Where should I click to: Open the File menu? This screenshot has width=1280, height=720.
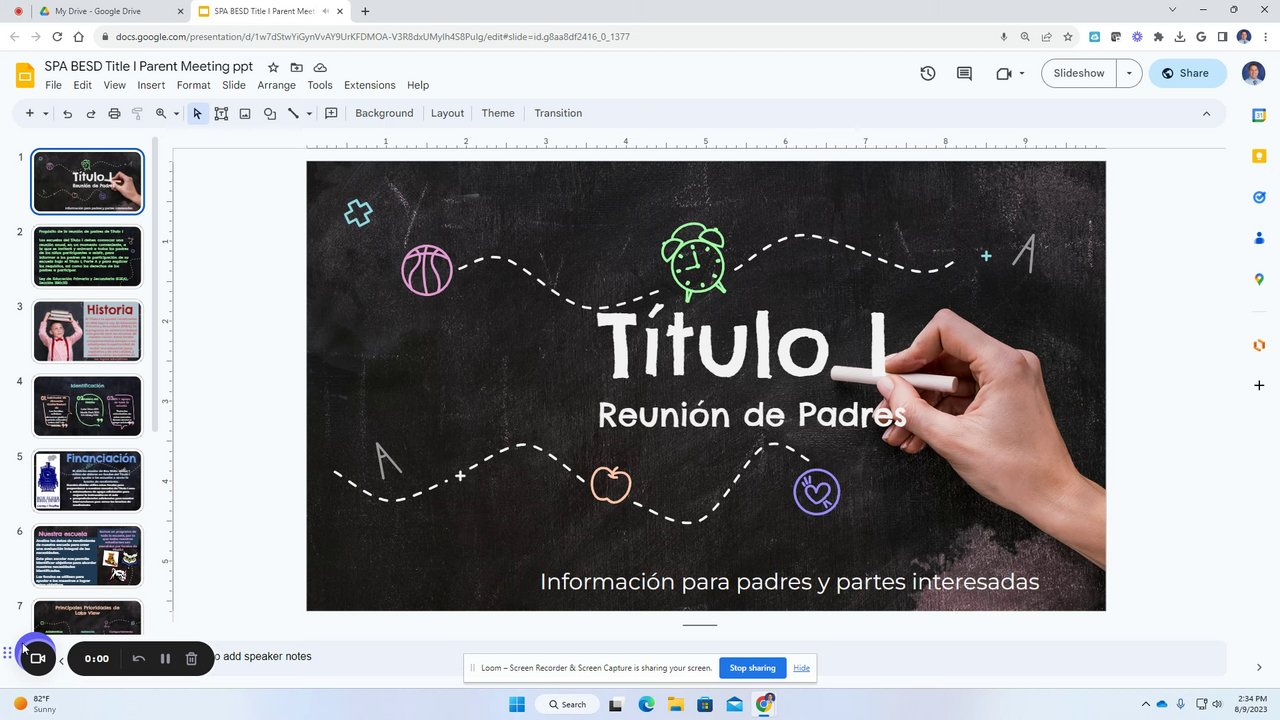point(53,85)
